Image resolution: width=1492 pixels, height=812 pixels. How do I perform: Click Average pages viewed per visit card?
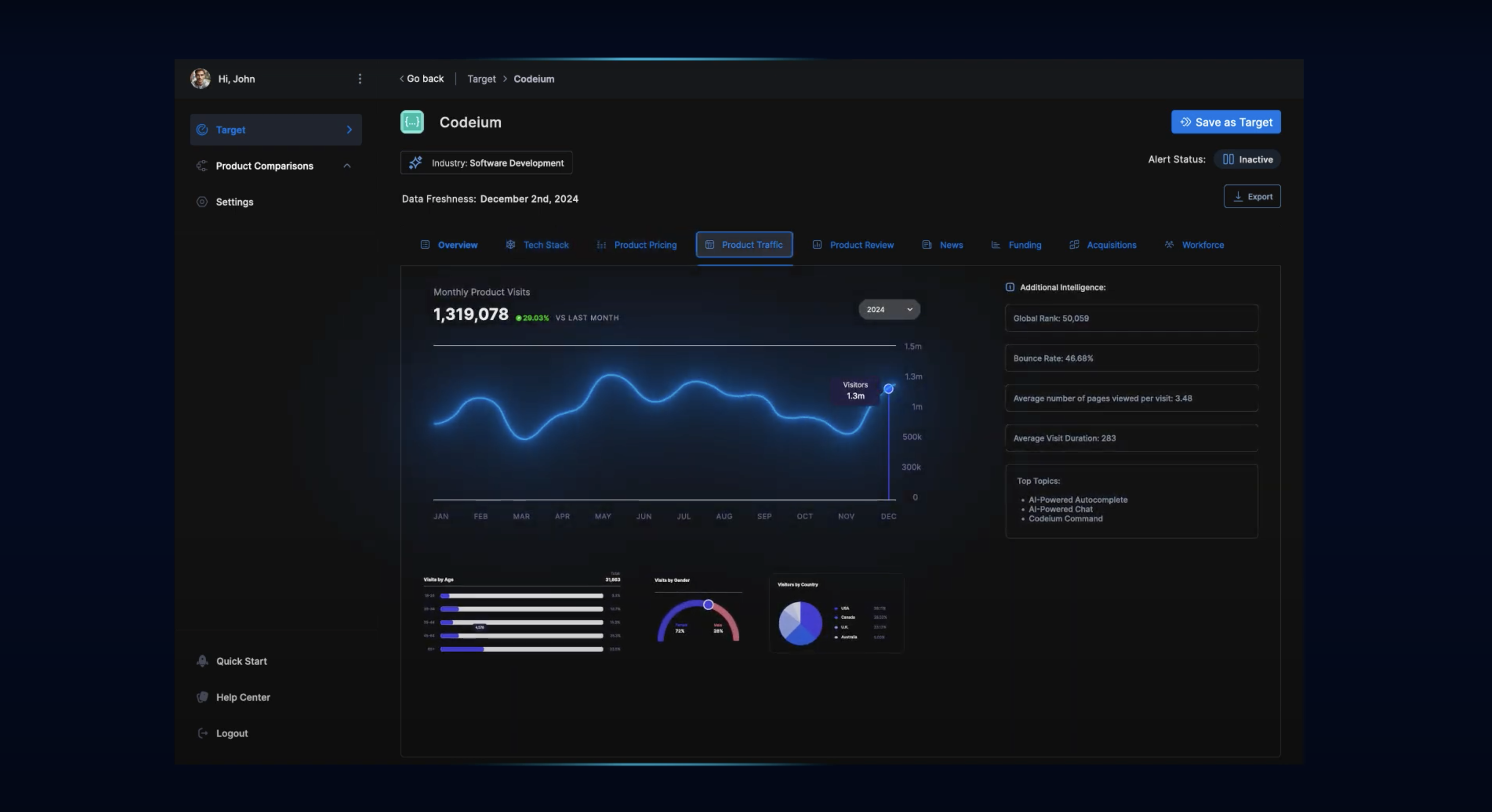(x=1131, y=398)
